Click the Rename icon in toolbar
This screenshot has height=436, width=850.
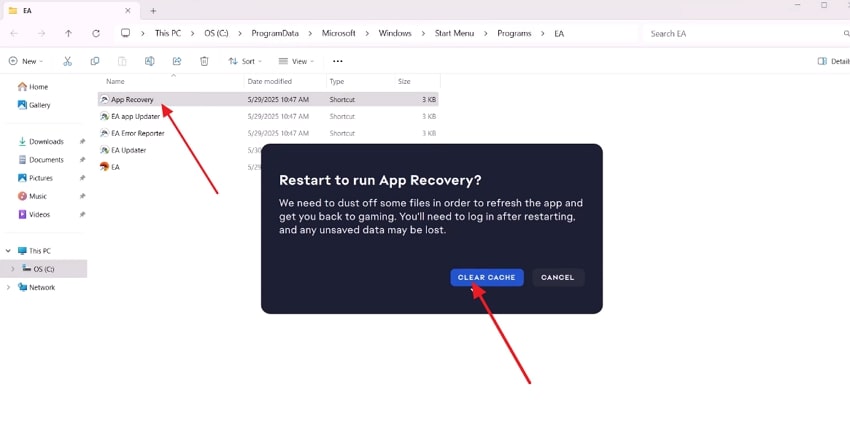tap(150, 61)
